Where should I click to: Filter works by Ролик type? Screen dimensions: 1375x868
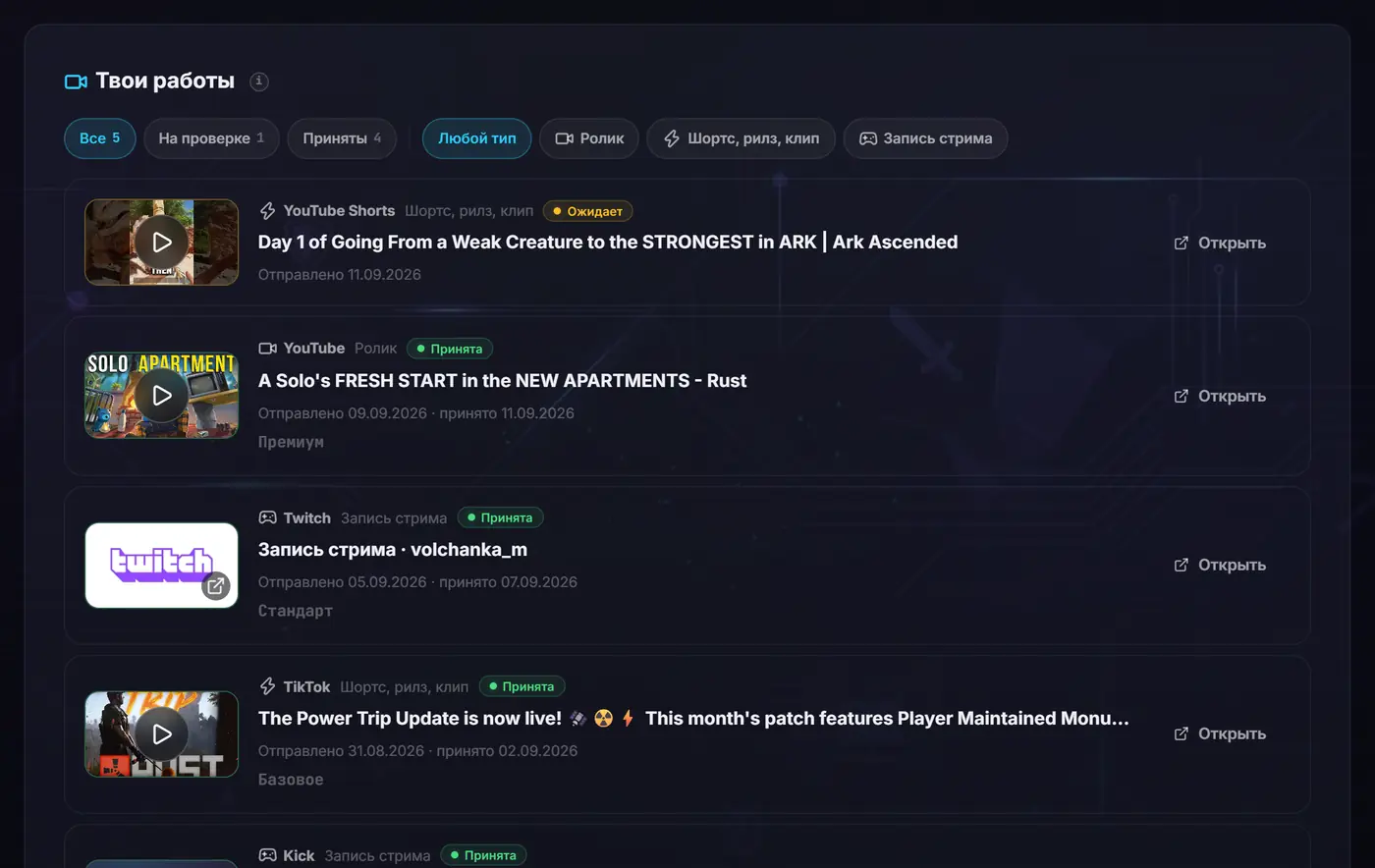point(589,138)
